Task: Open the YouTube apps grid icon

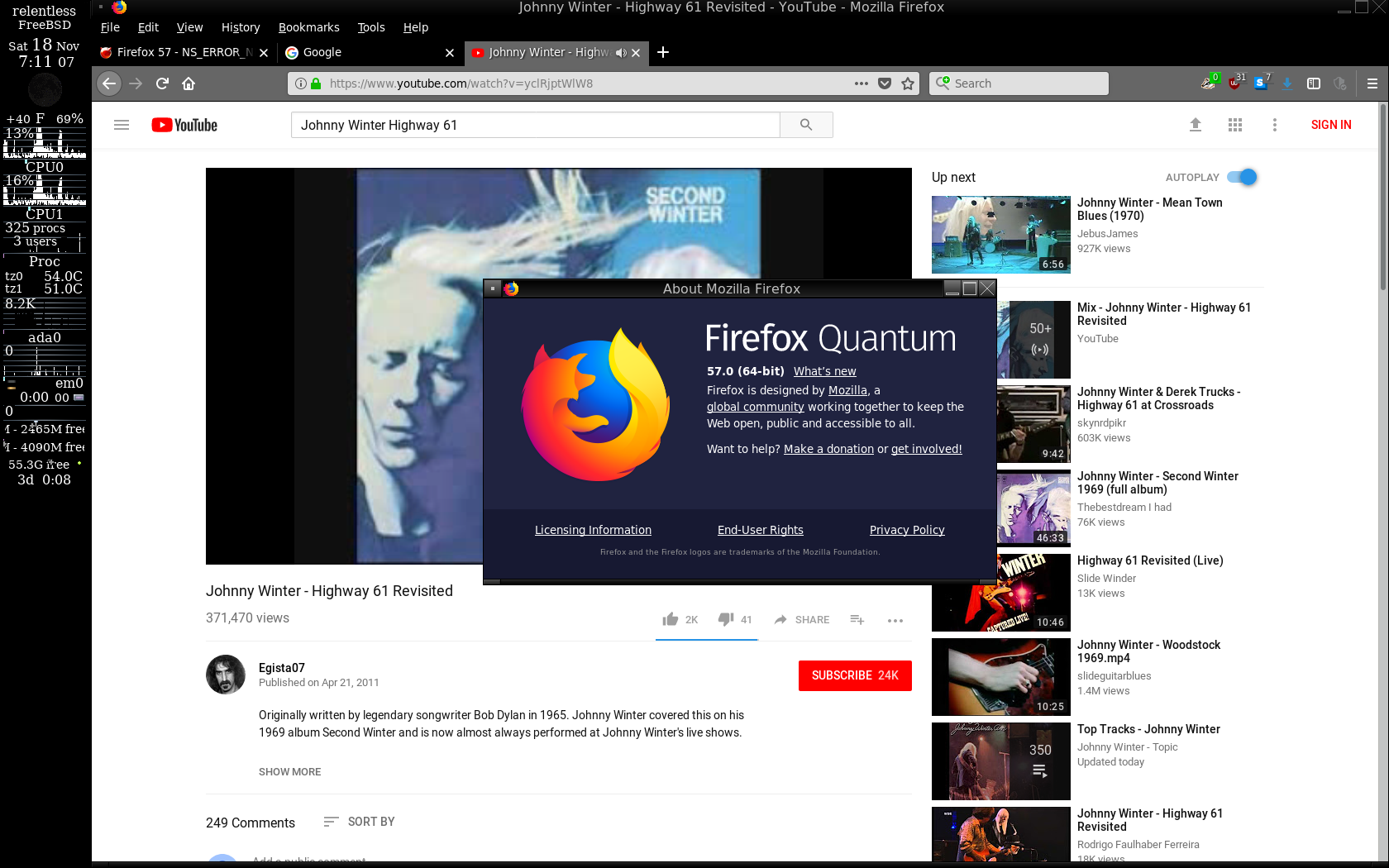Action: tap(1235, 125)
